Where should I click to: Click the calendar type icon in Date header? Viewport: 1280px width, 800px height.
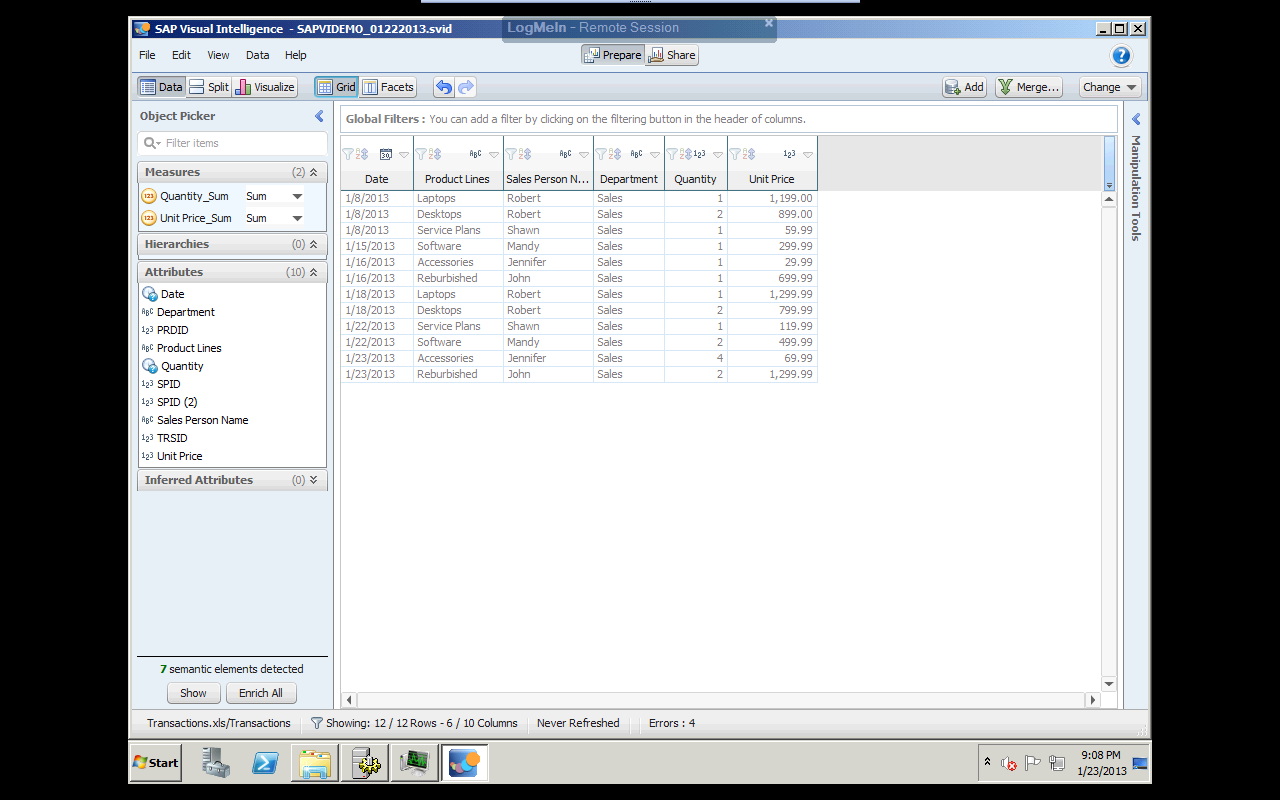[x=385, y=154]
